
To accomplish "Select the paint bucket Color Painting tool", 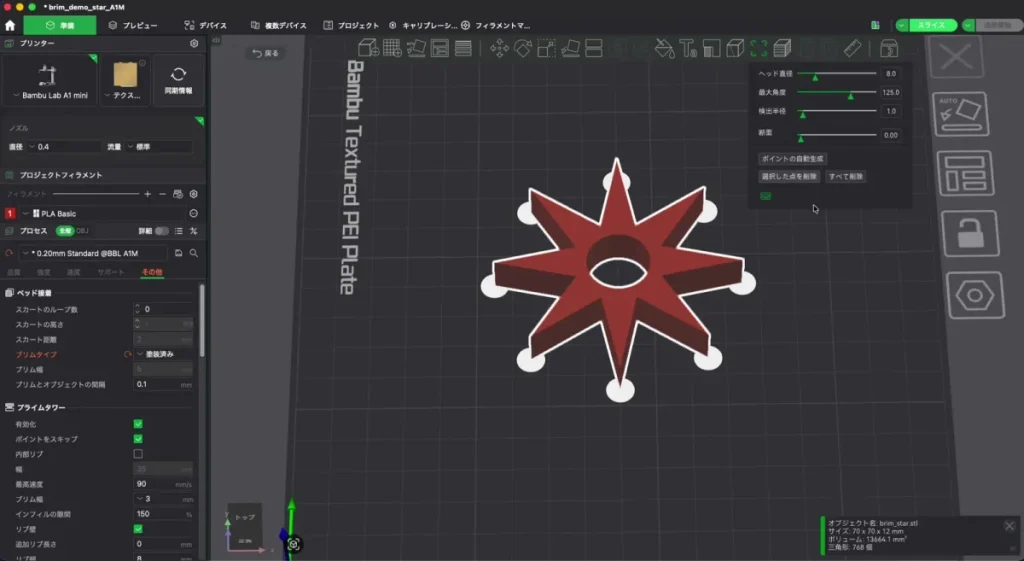I will click(x=664, y=48).
